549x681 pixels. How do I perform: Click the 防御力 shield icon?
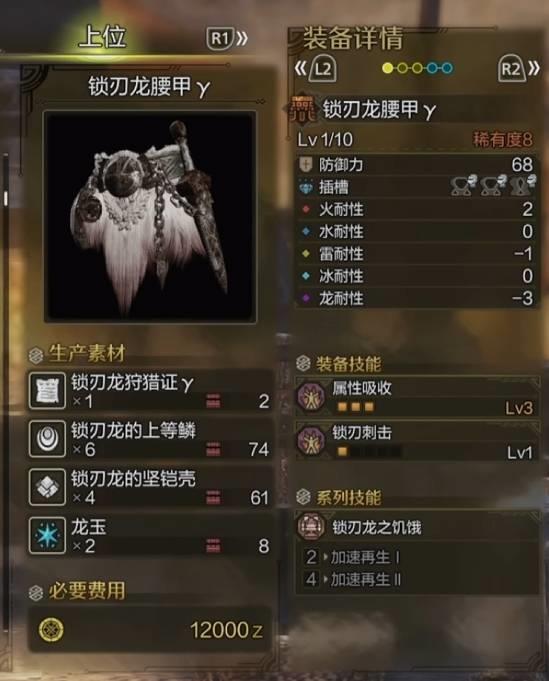coord(306,165)
